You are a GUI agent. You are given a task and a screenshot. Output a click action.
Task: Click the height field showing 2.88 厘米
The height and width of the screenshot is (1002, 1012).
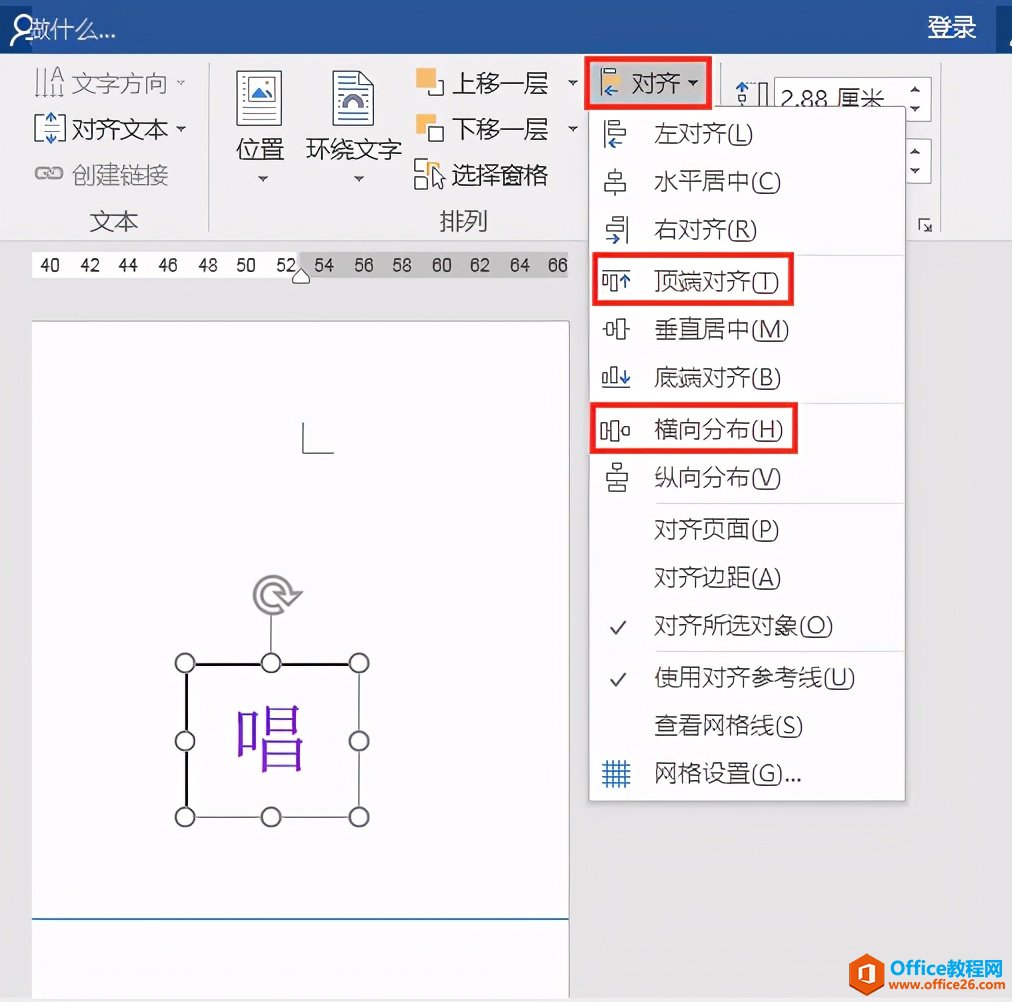pos(838,98)
